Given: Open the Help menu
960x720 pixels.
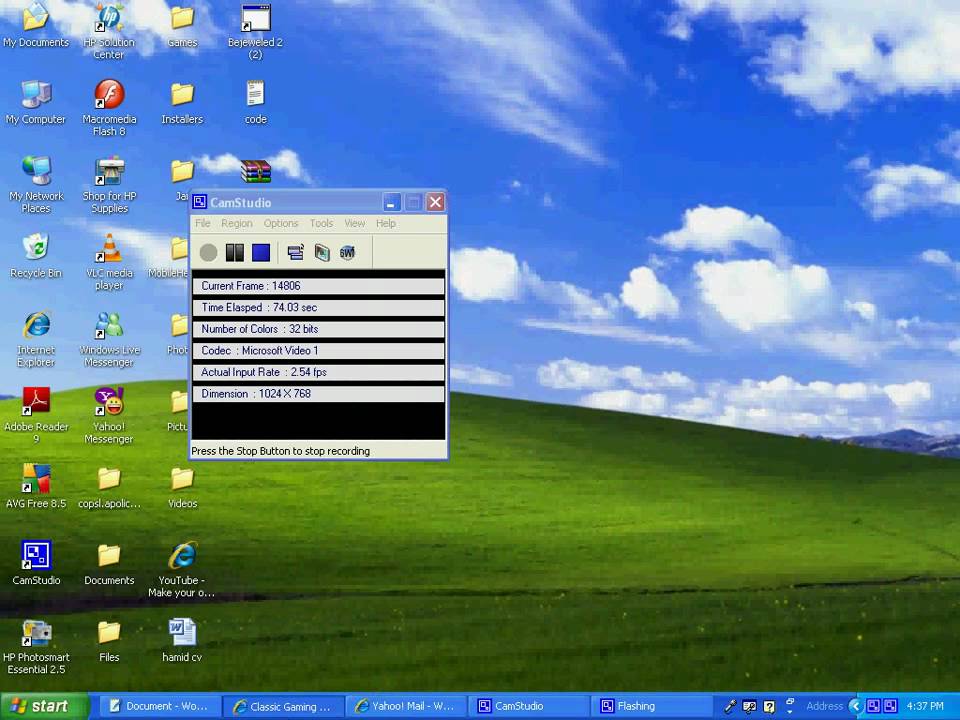Looking at the screenshot, I should (386, 223).
